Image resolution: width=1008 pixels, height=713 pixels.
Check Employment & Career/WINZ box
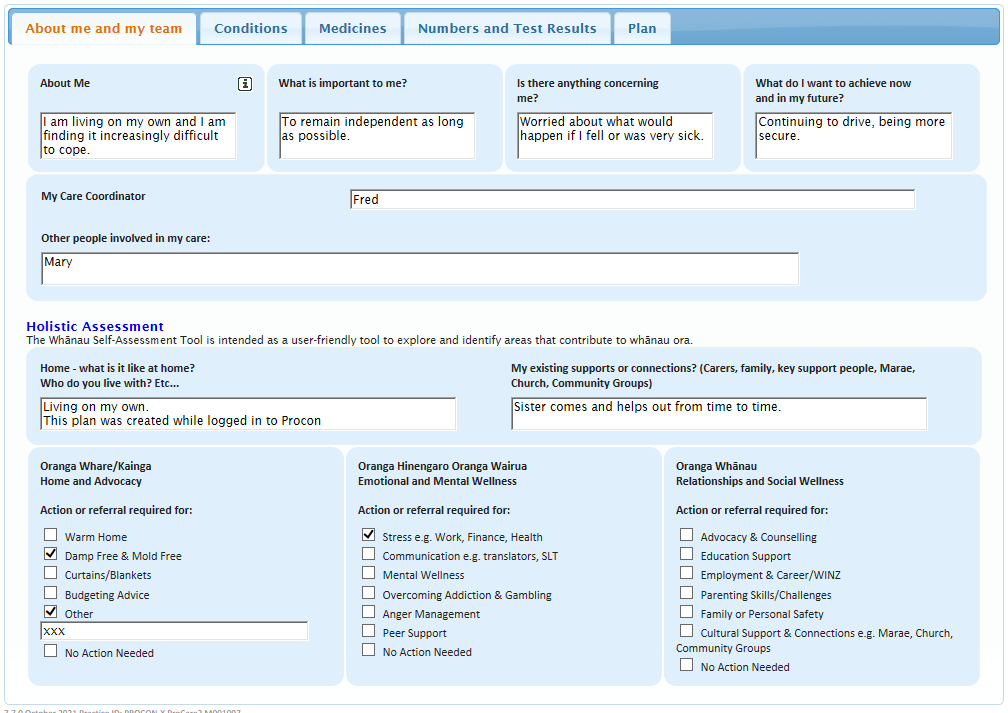point(686,573)
